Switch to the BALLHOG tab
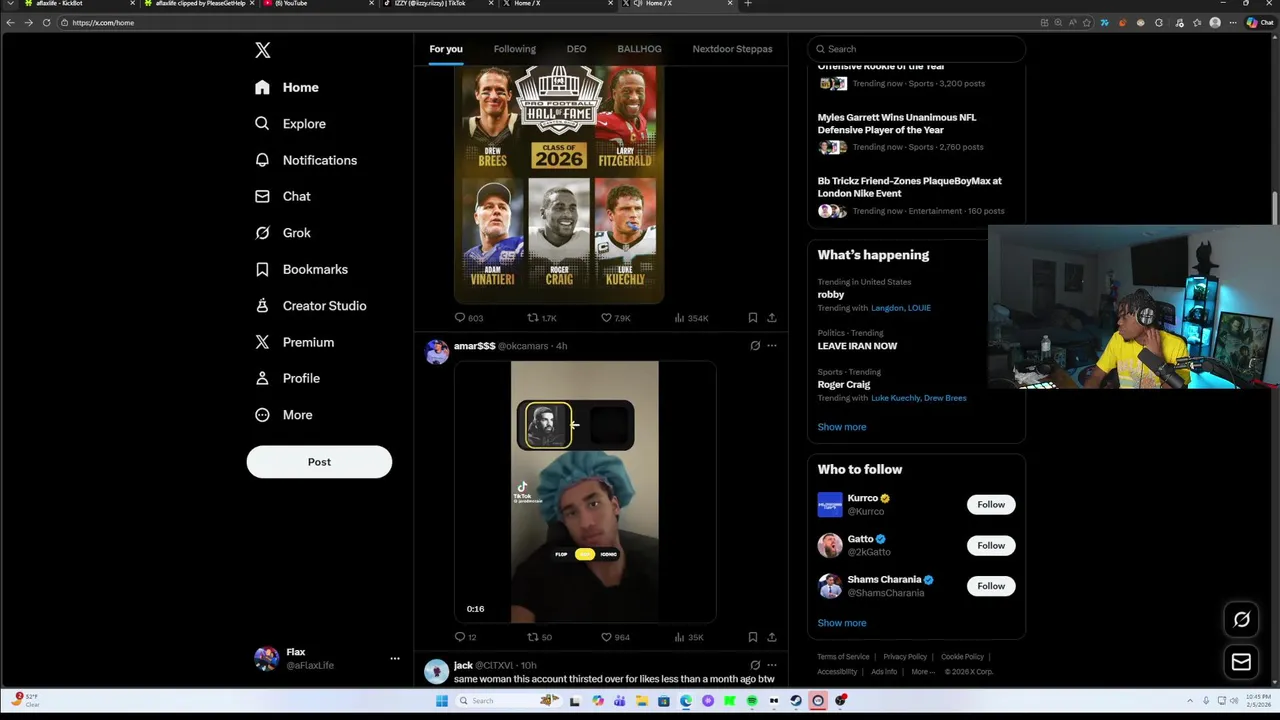Image resolution: width=1280 pixels, height=720 pixels. pos(639,49)
